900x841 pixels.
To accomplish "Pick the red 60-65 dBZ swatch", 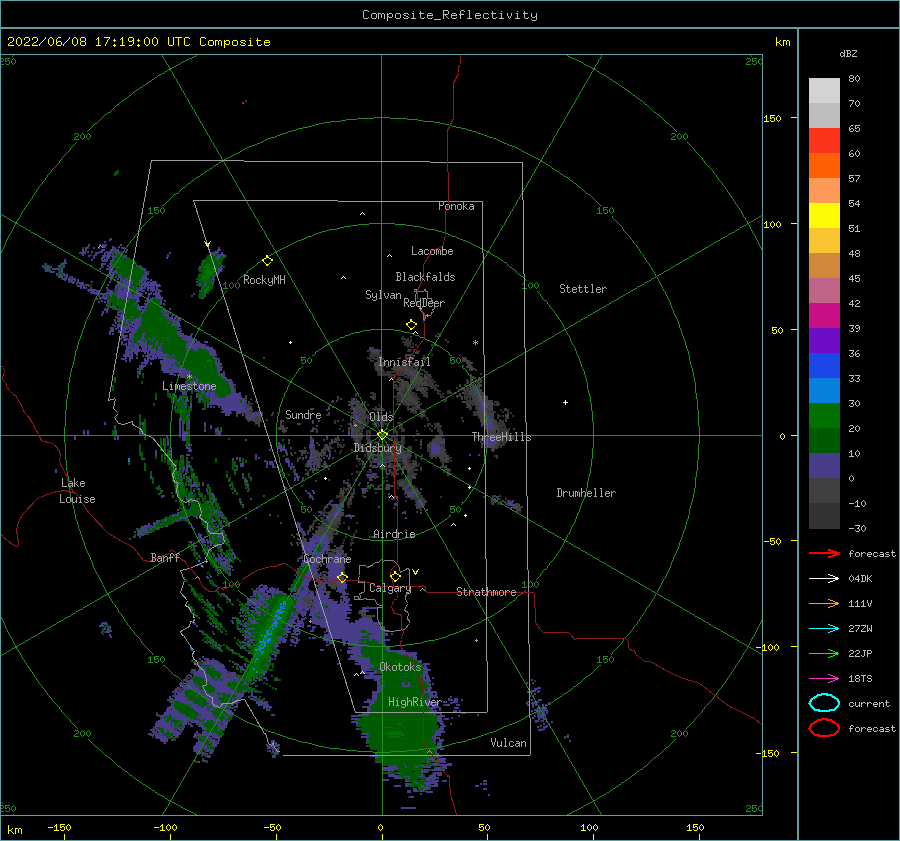I will (824, 141).
